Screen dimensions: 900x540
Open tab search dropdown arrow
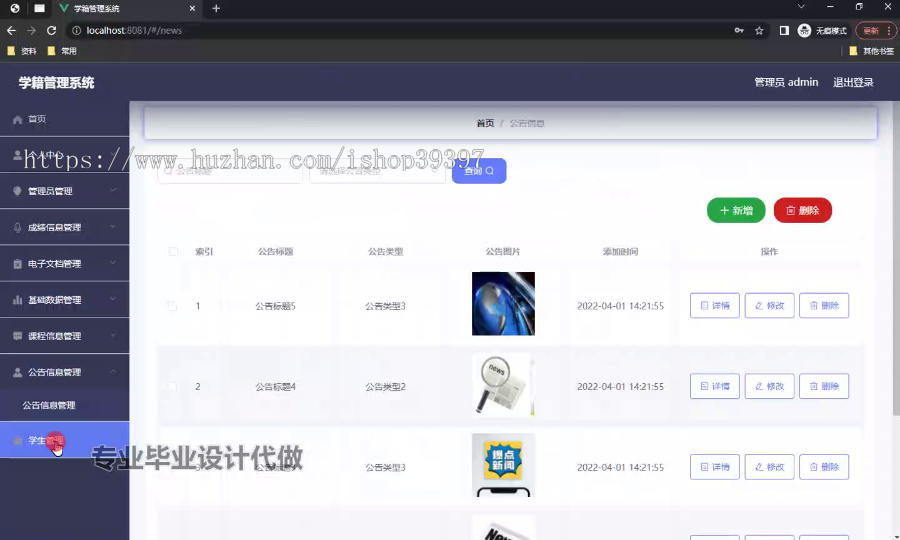(x=801, y=7)
